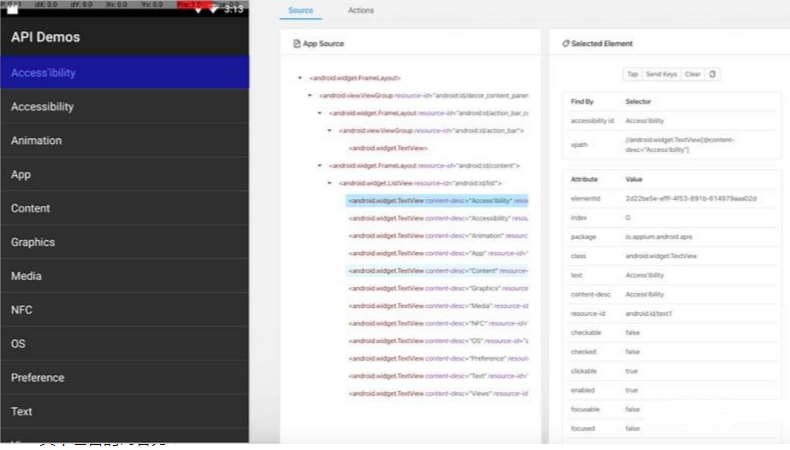Tap Animation in the API Demos list
The height and width of the screenshot is (450, 790).
pyautogui.click(x=124, y=141)
